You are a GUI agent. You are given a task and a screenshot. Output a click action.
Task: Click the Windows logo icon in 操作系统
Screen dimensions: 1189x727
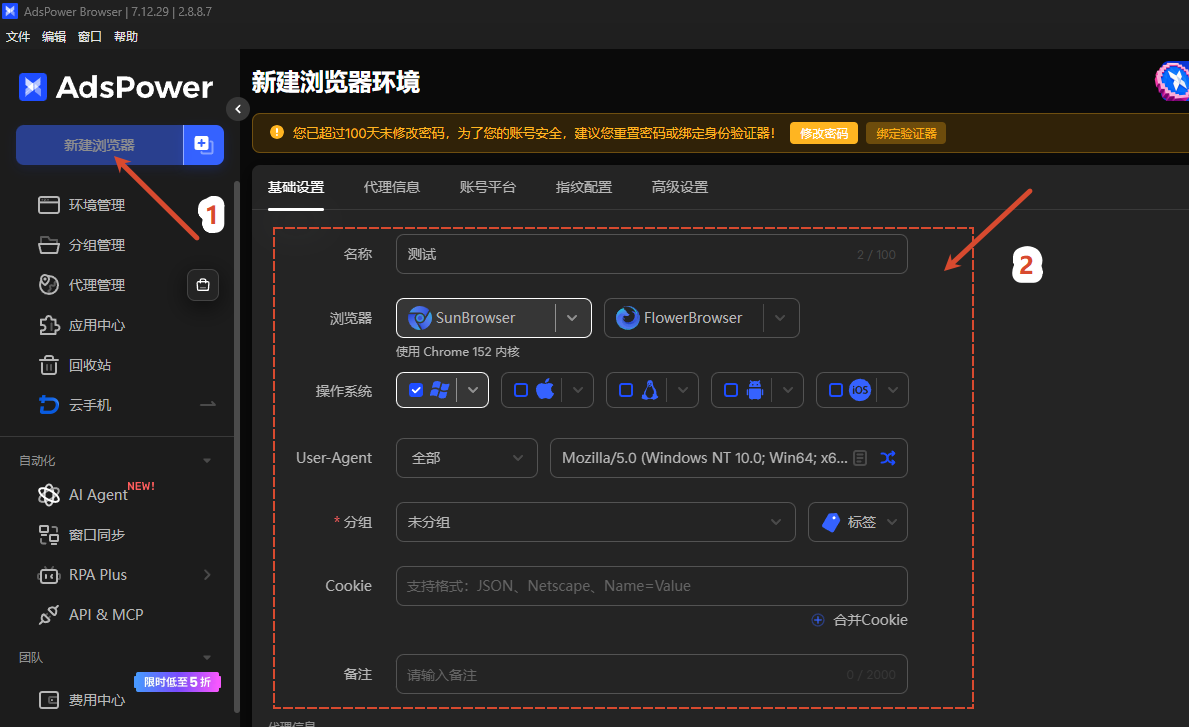click(x=440, y=390)
